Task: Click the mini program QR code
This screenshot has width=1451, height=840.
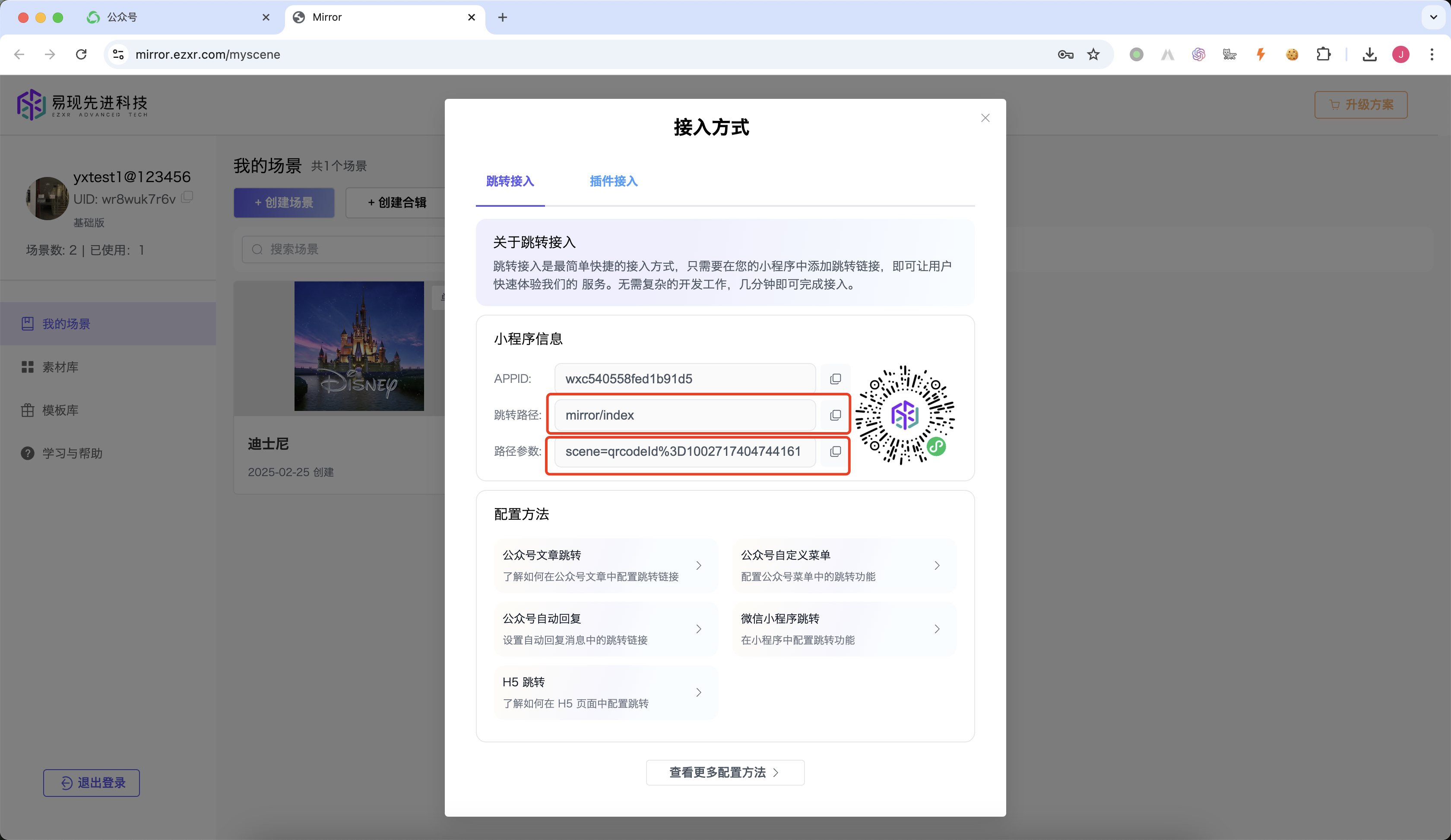Action: [905, 415]
